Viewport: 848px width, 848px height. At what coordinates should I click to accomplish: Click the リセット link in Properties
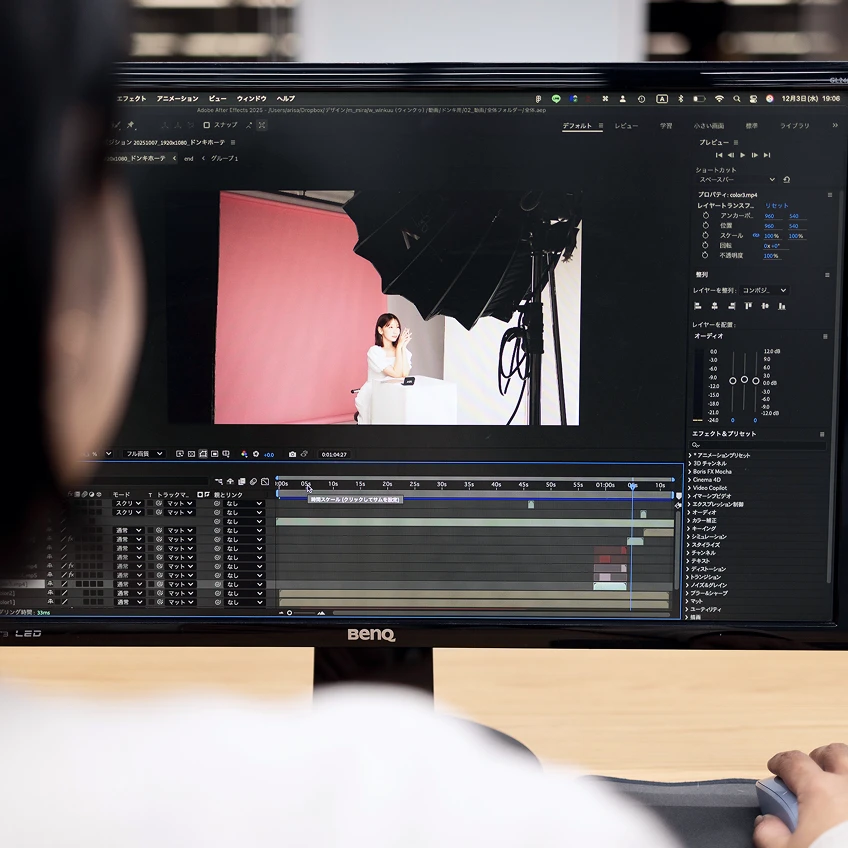click(776, 205)
